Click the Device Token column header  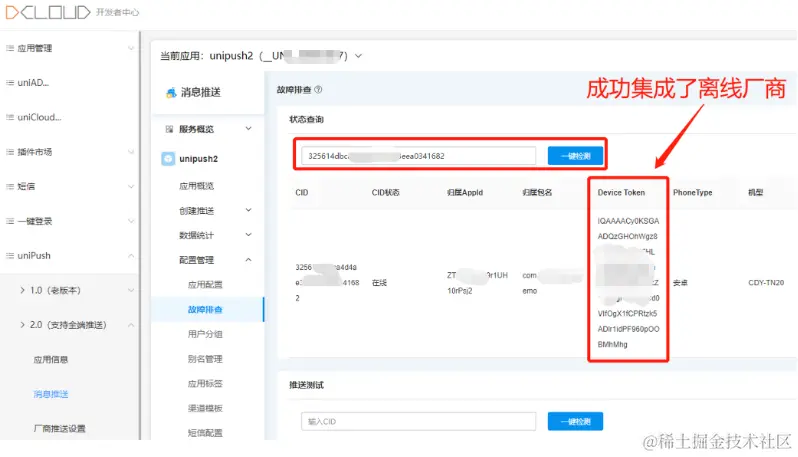tap(621, 193)
